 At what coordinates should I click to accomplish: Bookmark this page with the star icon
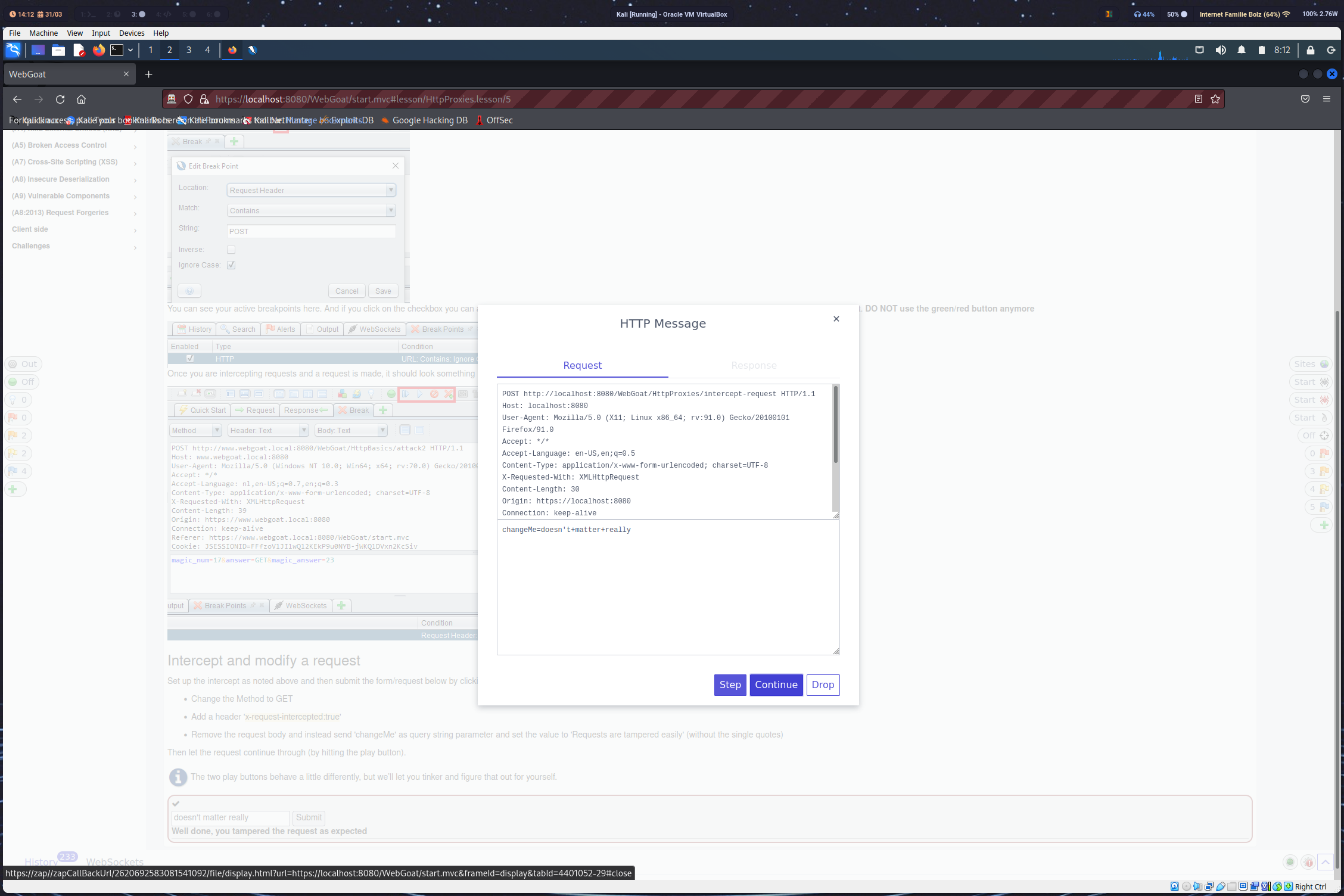(1215, 99)
